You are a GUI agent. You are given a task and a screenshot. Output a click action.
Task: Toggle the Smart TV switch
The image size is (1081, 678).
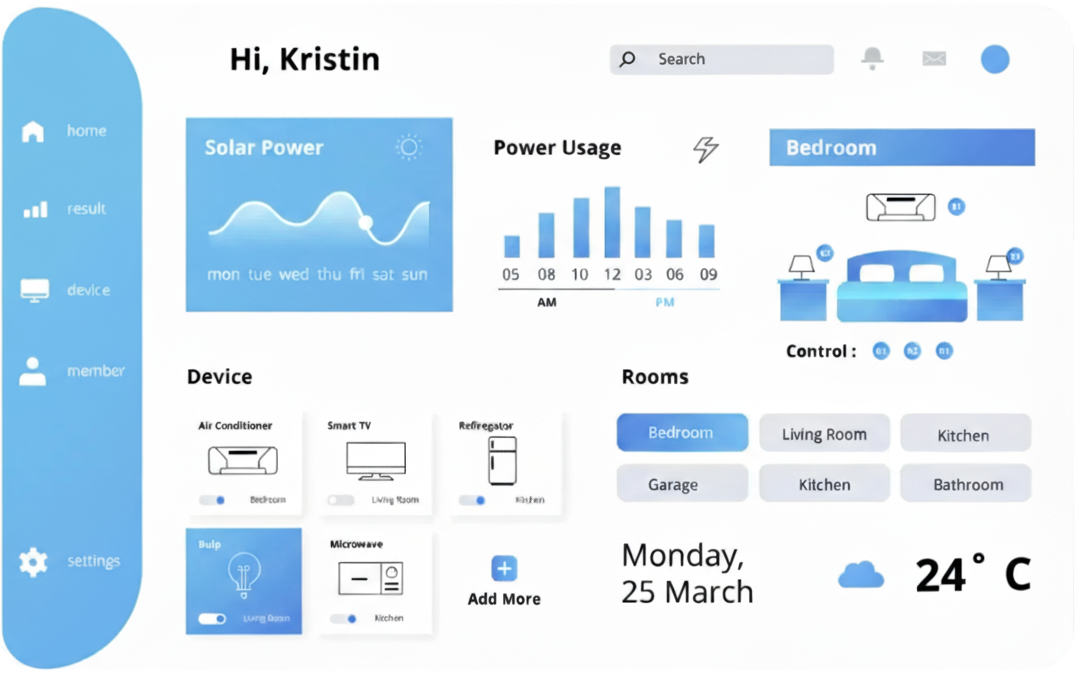341,500
